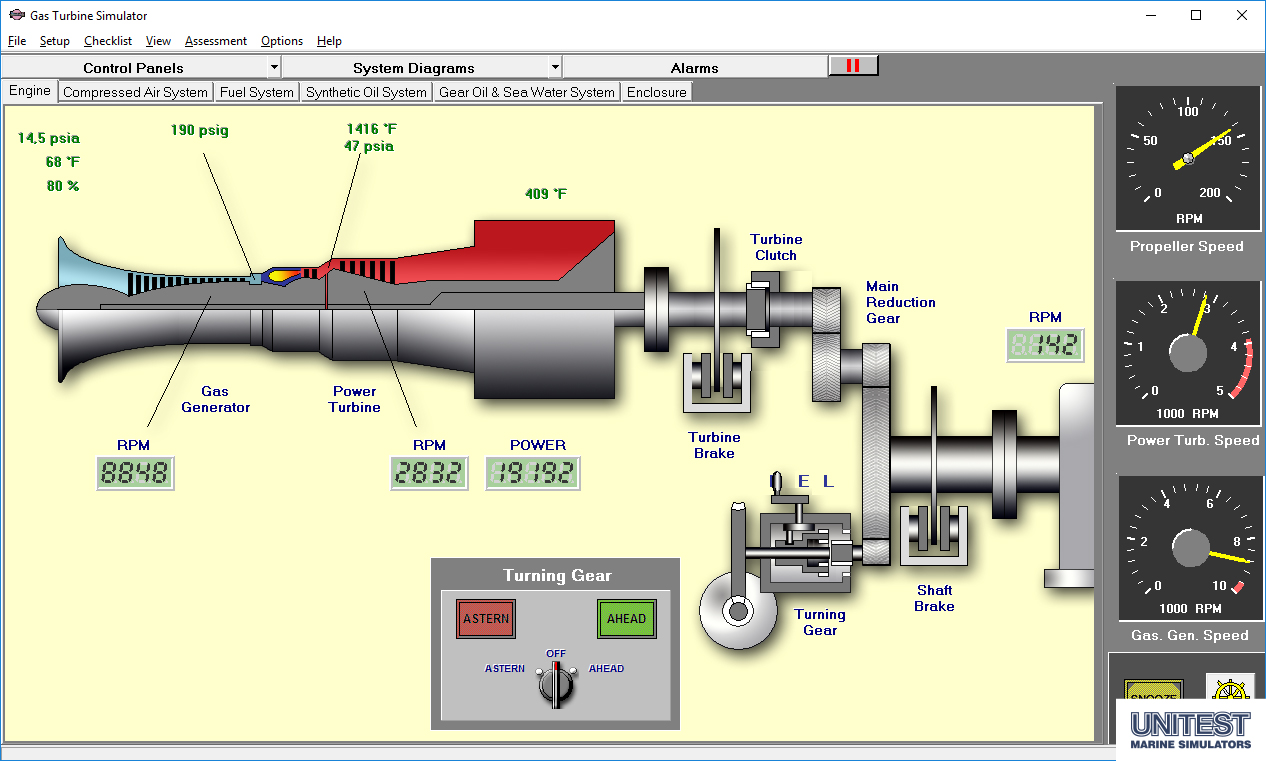Click the Power Turbine Speed gauge
Screen dimensions: 1266x761
point(1187,353)
